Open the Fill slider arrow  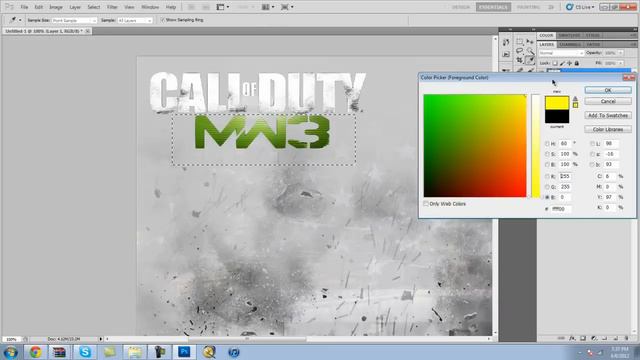[x=620, y=63]
